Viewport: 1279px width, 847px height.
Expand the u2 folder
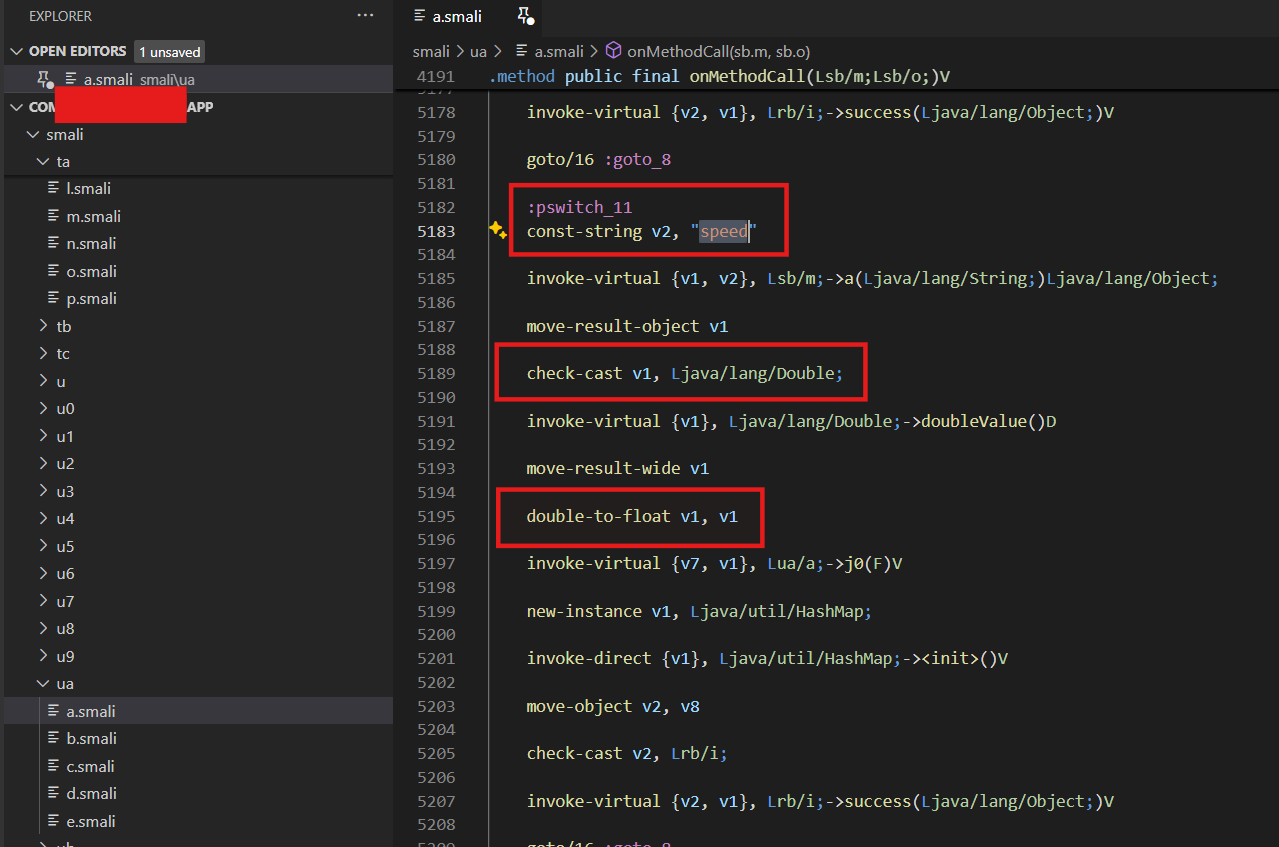43,464
